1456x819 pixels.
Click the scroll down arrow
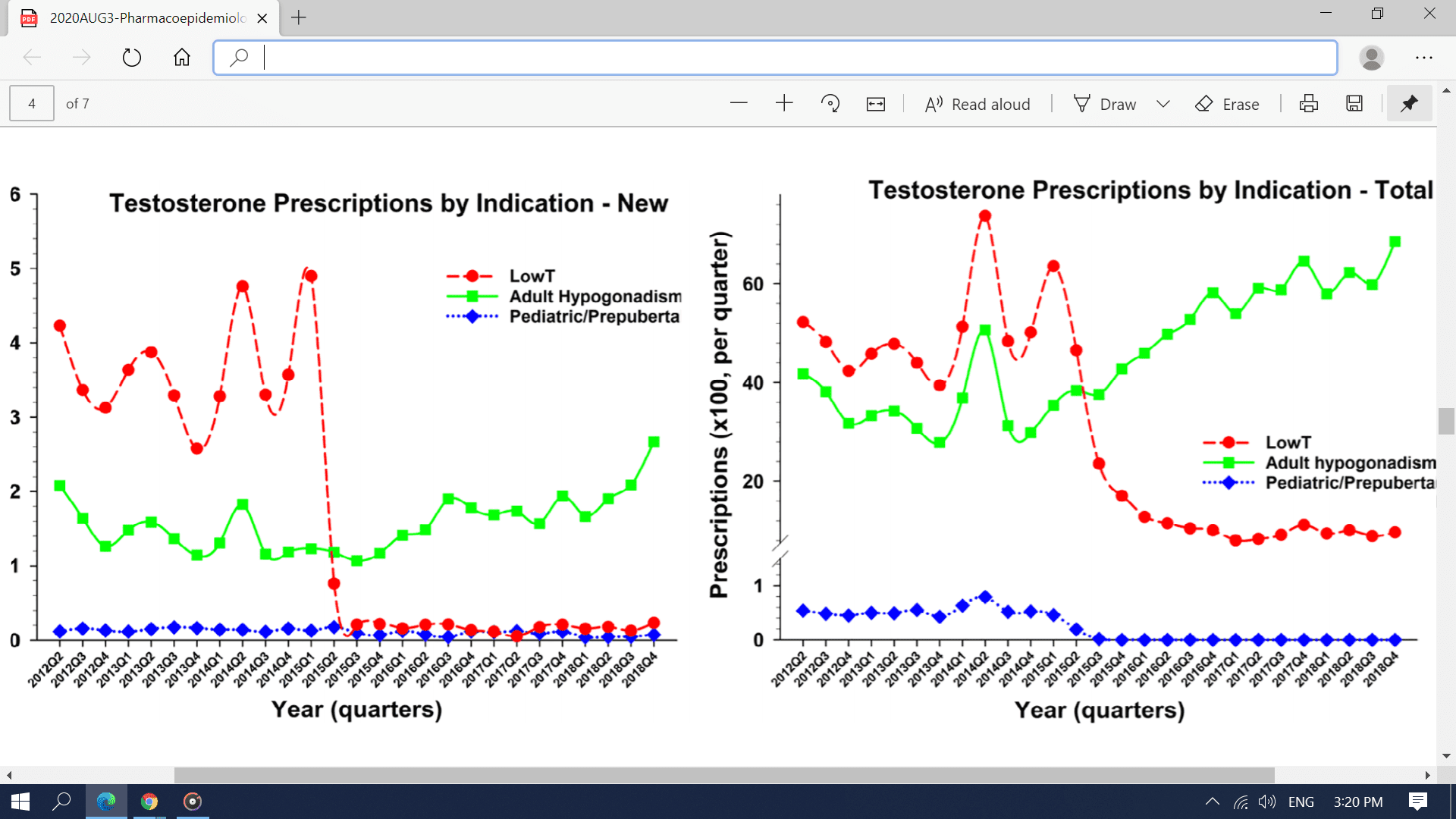point(1446,755)
